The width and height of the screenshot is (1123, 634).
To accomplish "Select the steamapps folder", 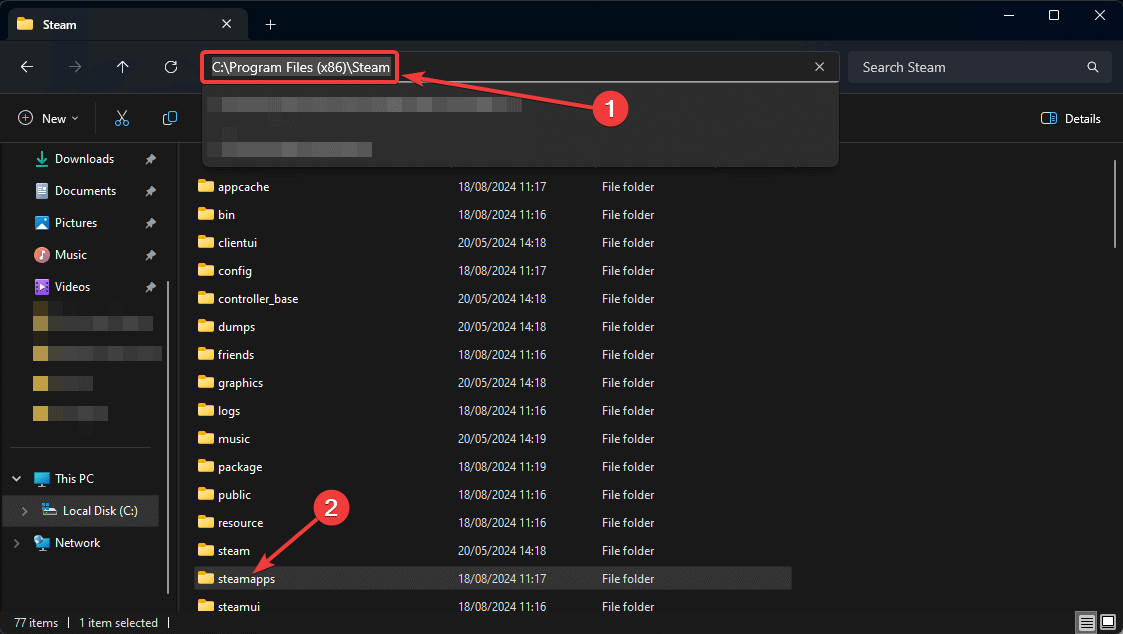I will pos(493,578).
